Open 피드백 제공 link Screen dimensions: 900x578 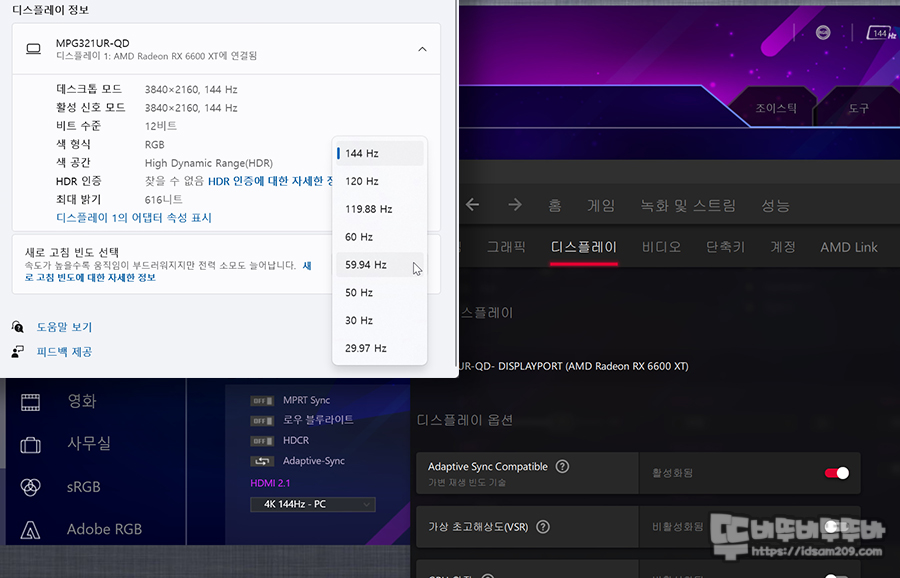click(x=64, y=352)
